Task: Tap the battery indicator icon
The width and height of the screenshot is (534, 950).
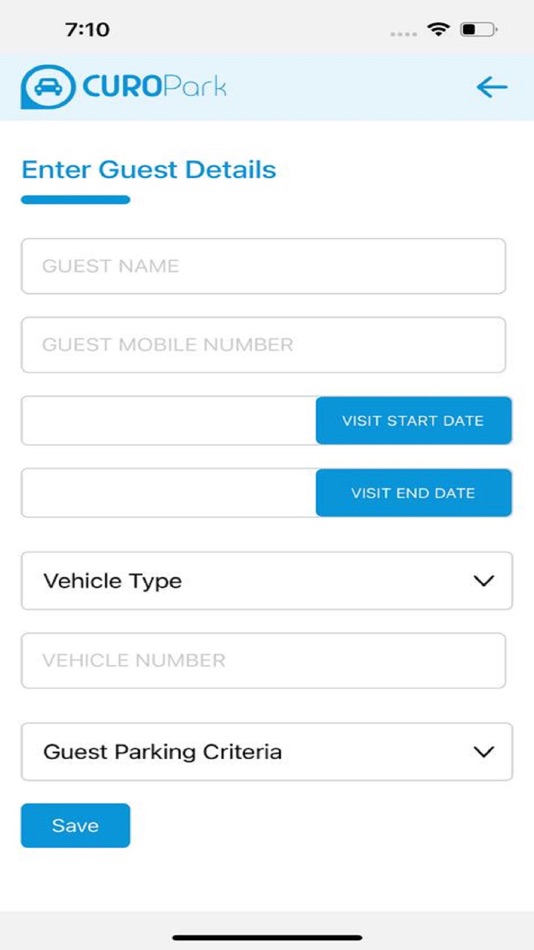Action: [478, 29]
